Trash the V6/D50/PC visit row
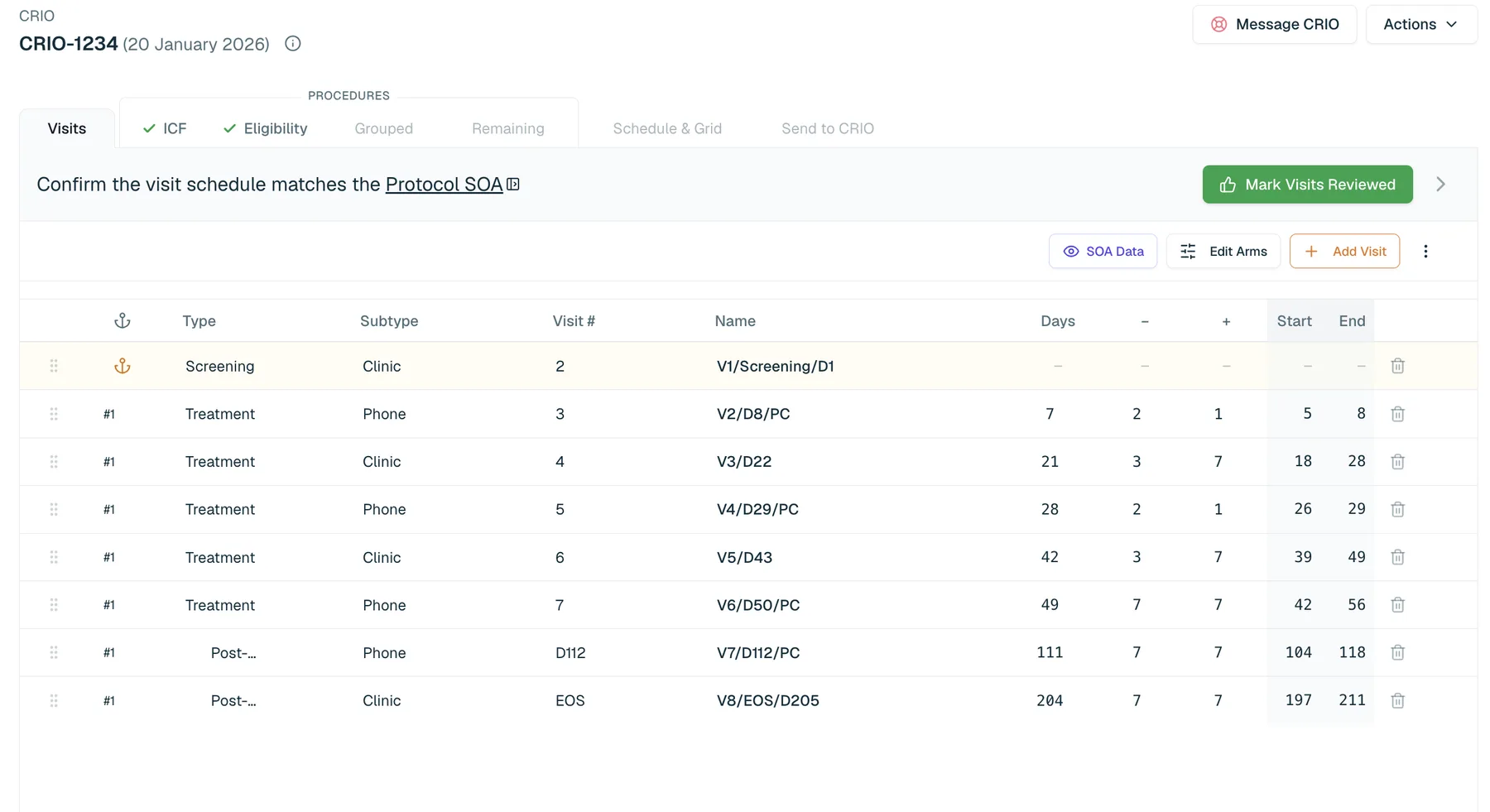1490x812 pixels. 1397,605
